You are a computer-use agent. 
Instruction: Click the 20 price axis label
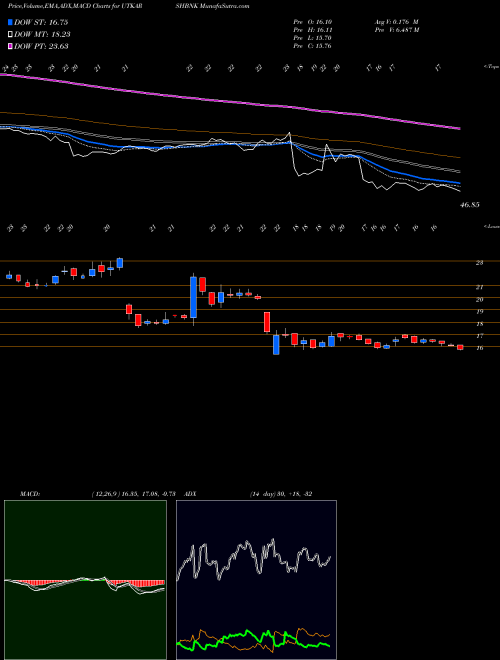coord(479,300)
